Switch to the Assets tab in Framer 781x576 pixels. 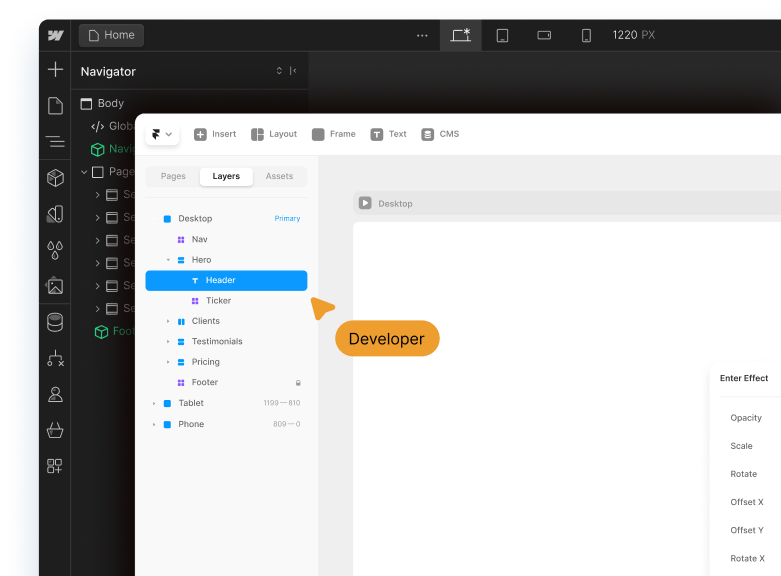279,176
